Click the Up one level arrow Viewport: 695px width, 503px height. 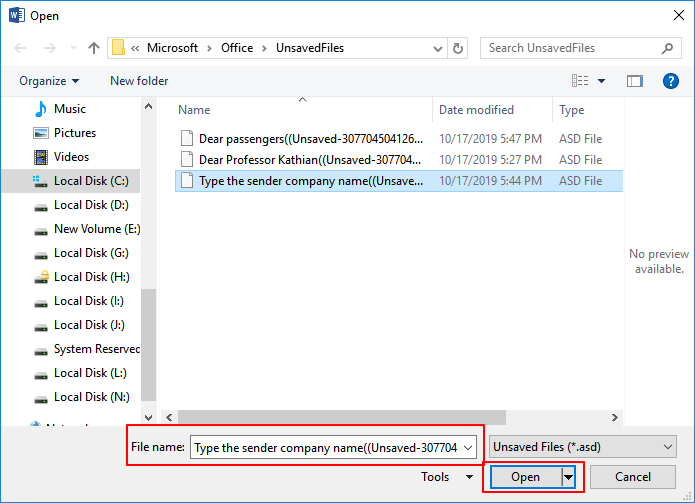[94, 48]
